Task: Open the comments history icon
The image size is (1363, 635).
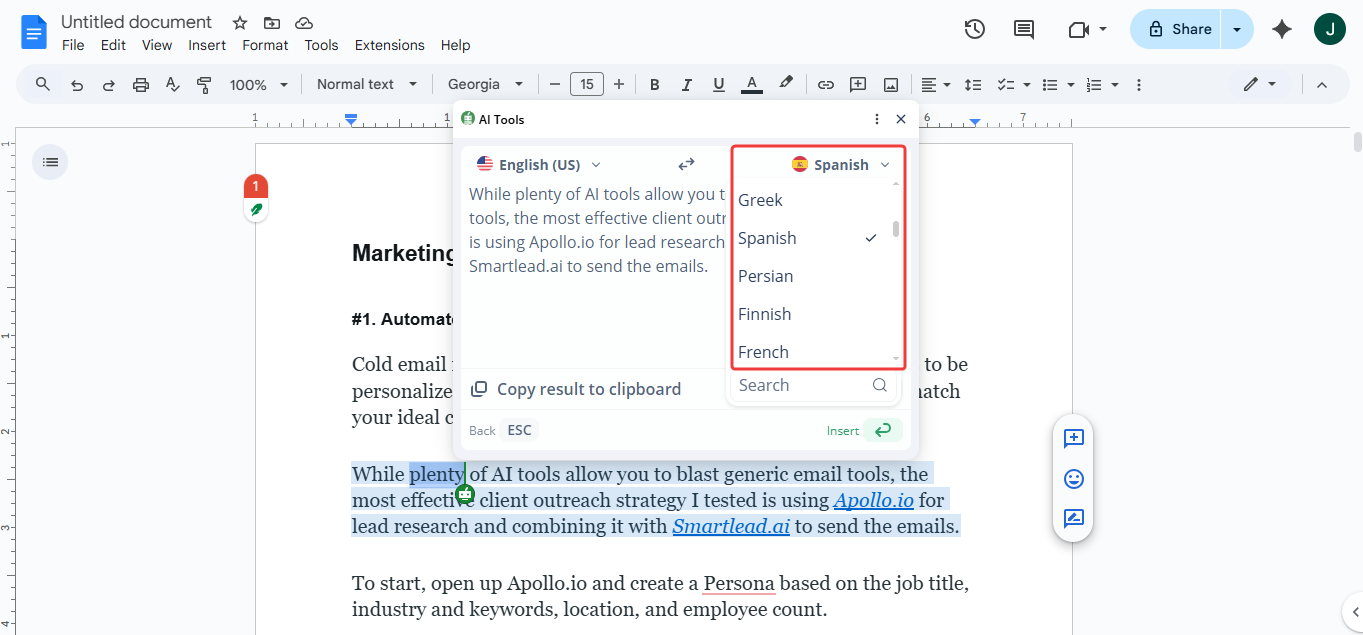Action: [x=1024, y=29]
